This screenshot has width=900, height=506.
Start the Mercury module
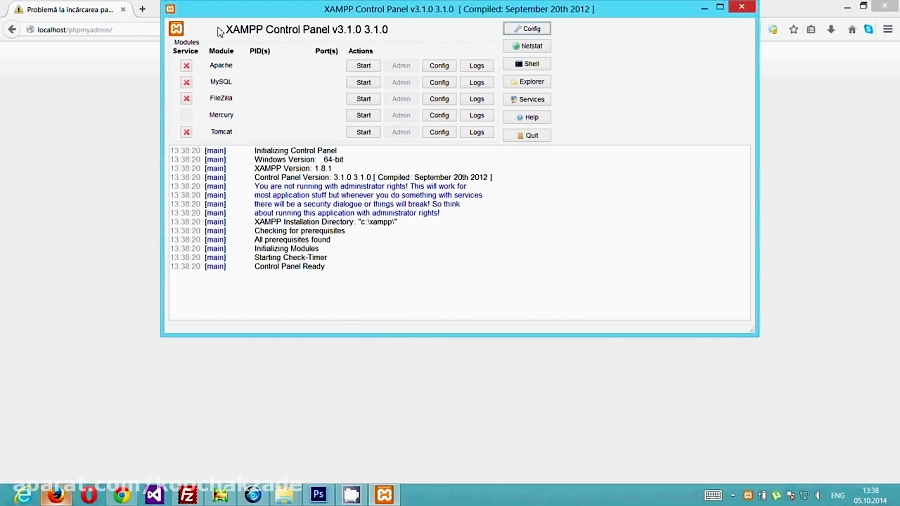(363, 115)
